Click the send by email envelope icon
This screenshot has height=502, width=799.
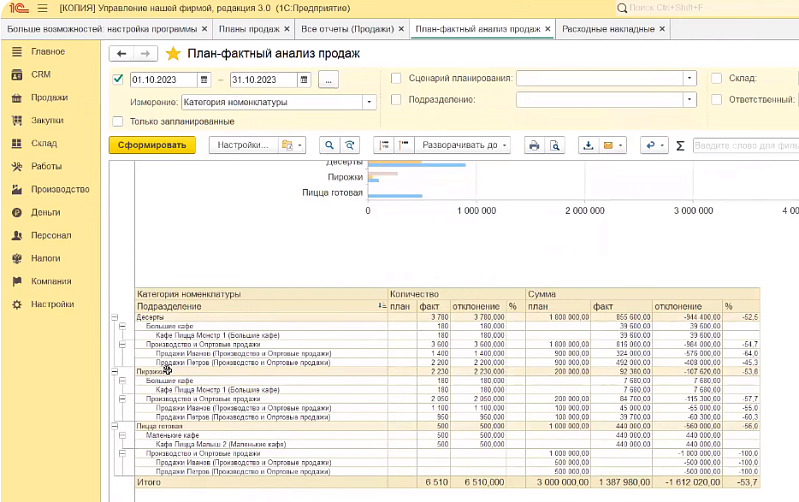pos(607,145)
